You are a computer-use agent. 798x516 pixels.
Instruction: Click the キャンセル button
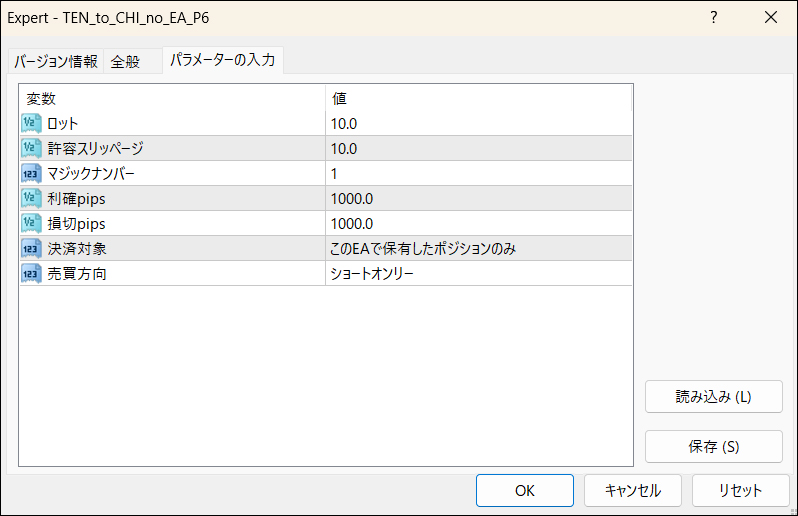pos(633,490)
